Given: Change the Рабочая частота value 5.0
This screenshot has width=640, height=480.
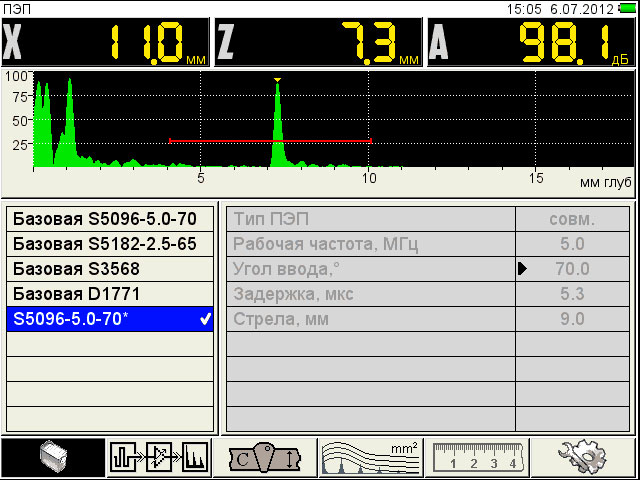Looking at the screenshot, I should tap(572, 243).
